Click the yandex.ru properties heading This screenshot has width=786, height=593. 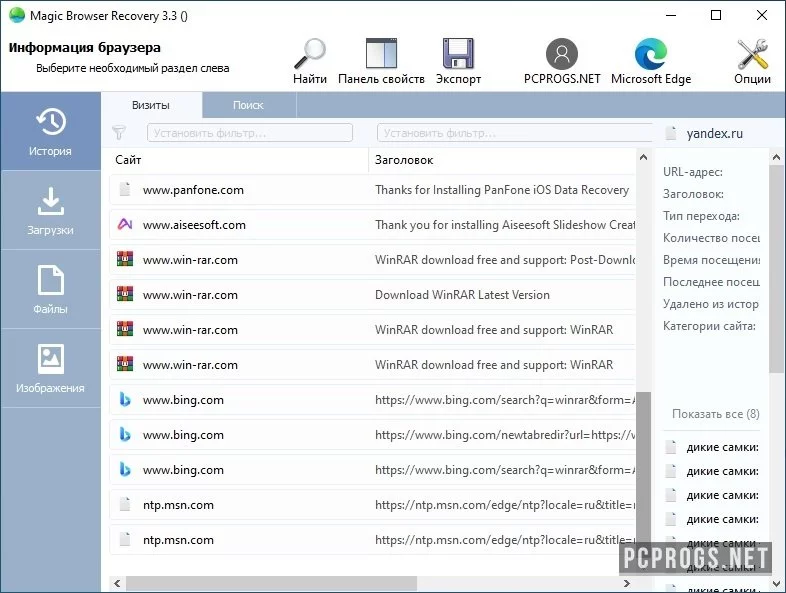(714, 133)
